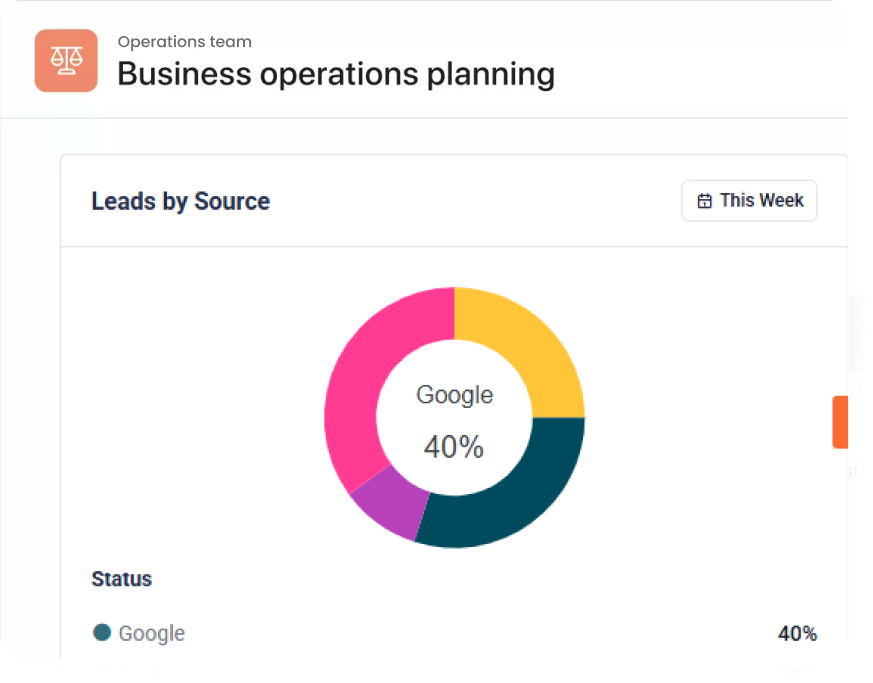Screen dimensions: 873x683
Task: Click the orange bar at right edge
Action: click(840, 421)
